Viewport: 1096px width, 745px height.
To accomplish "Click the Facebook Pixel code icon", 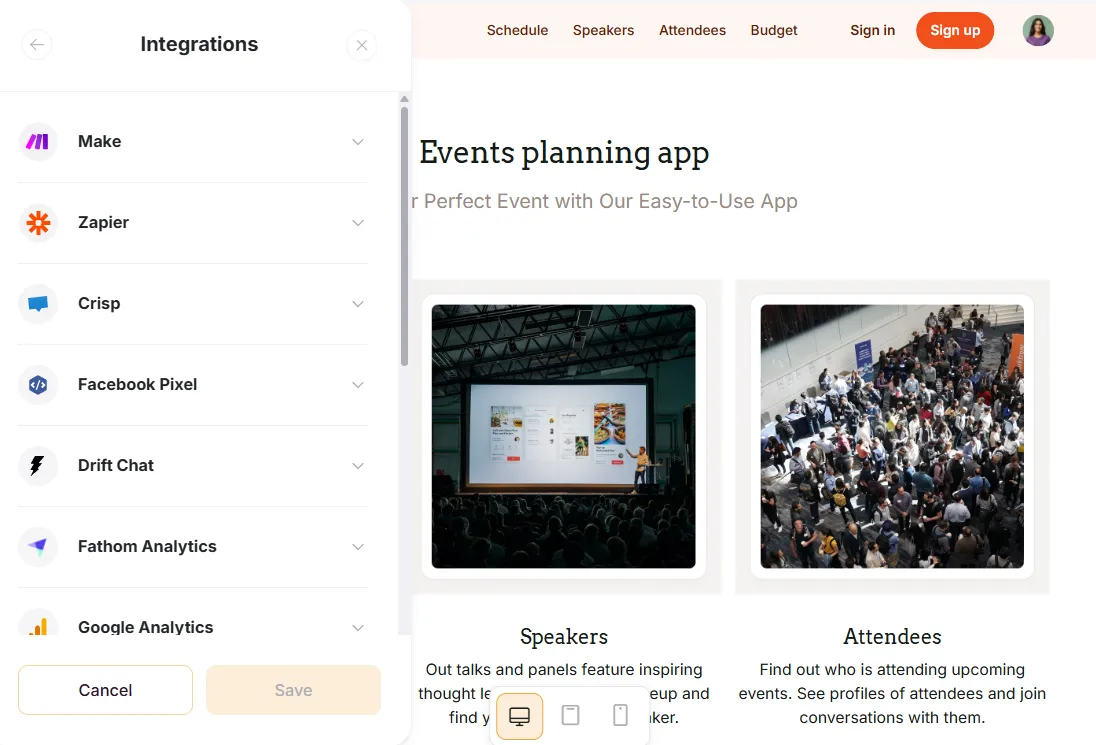I will [x=38, y=385].
